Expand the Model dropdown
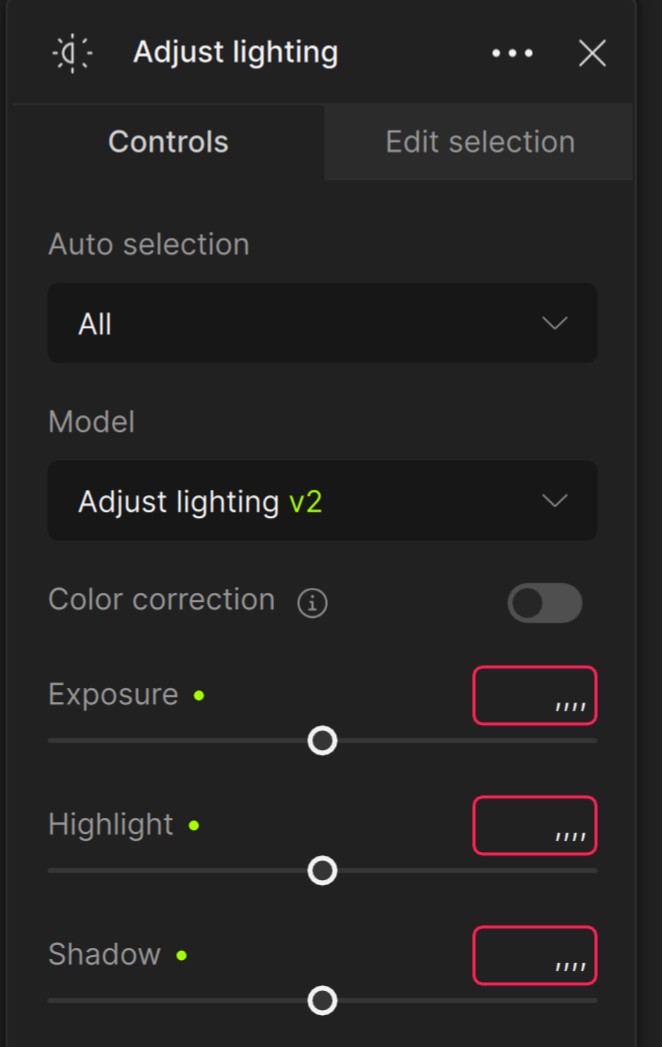This screenshot has height=1047, width=662. [x=322, y=500]
